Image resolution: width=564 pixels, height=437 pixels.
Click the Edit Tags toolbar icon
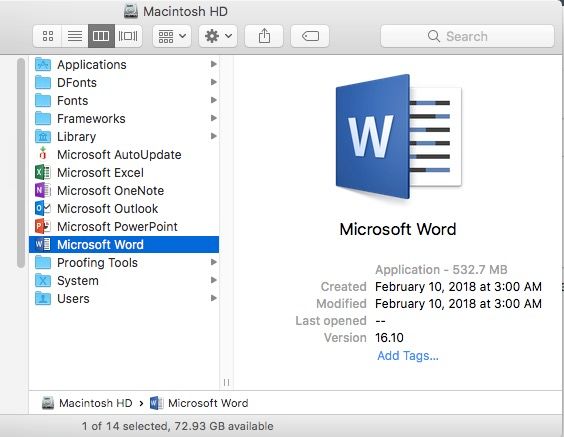[310, 36]
